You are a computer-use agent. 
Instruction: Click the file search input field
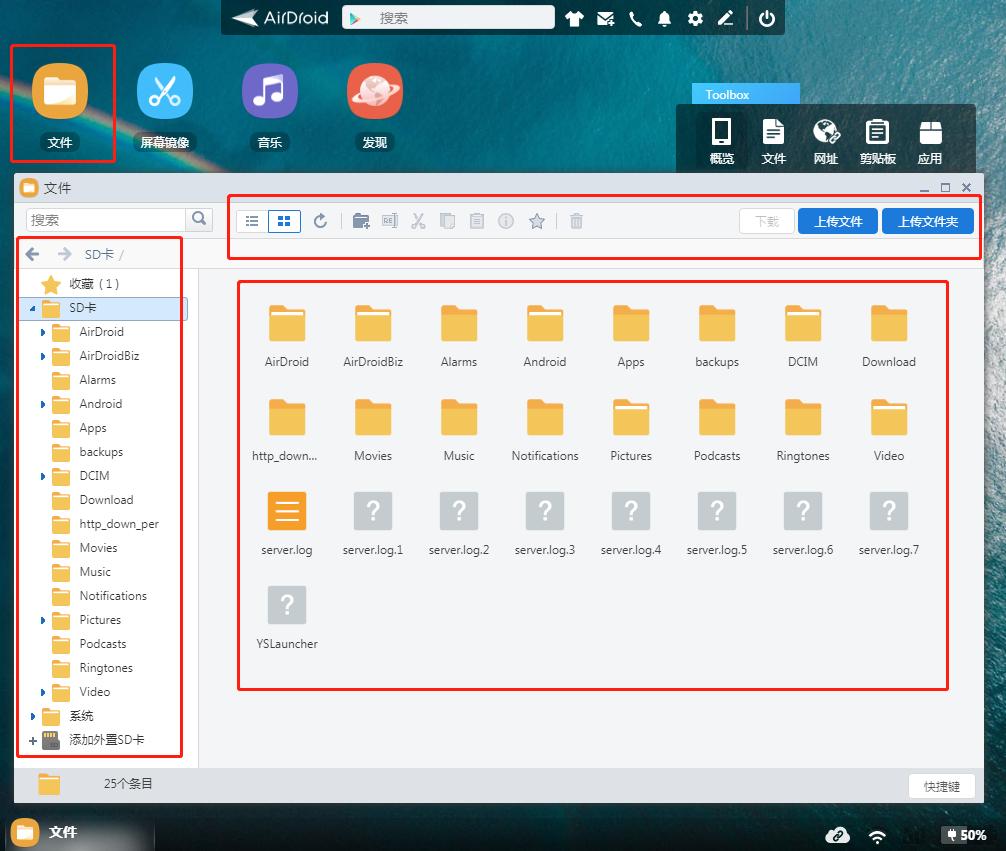click(106, 219)
